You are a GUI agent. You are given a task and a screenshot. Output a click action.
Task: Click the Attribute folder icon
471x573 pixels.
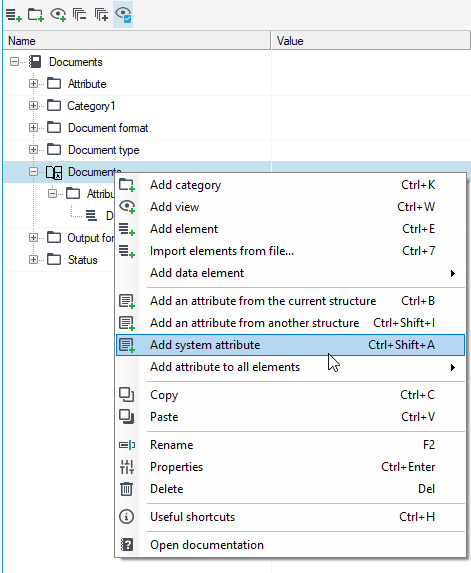[x=54, y=84]
